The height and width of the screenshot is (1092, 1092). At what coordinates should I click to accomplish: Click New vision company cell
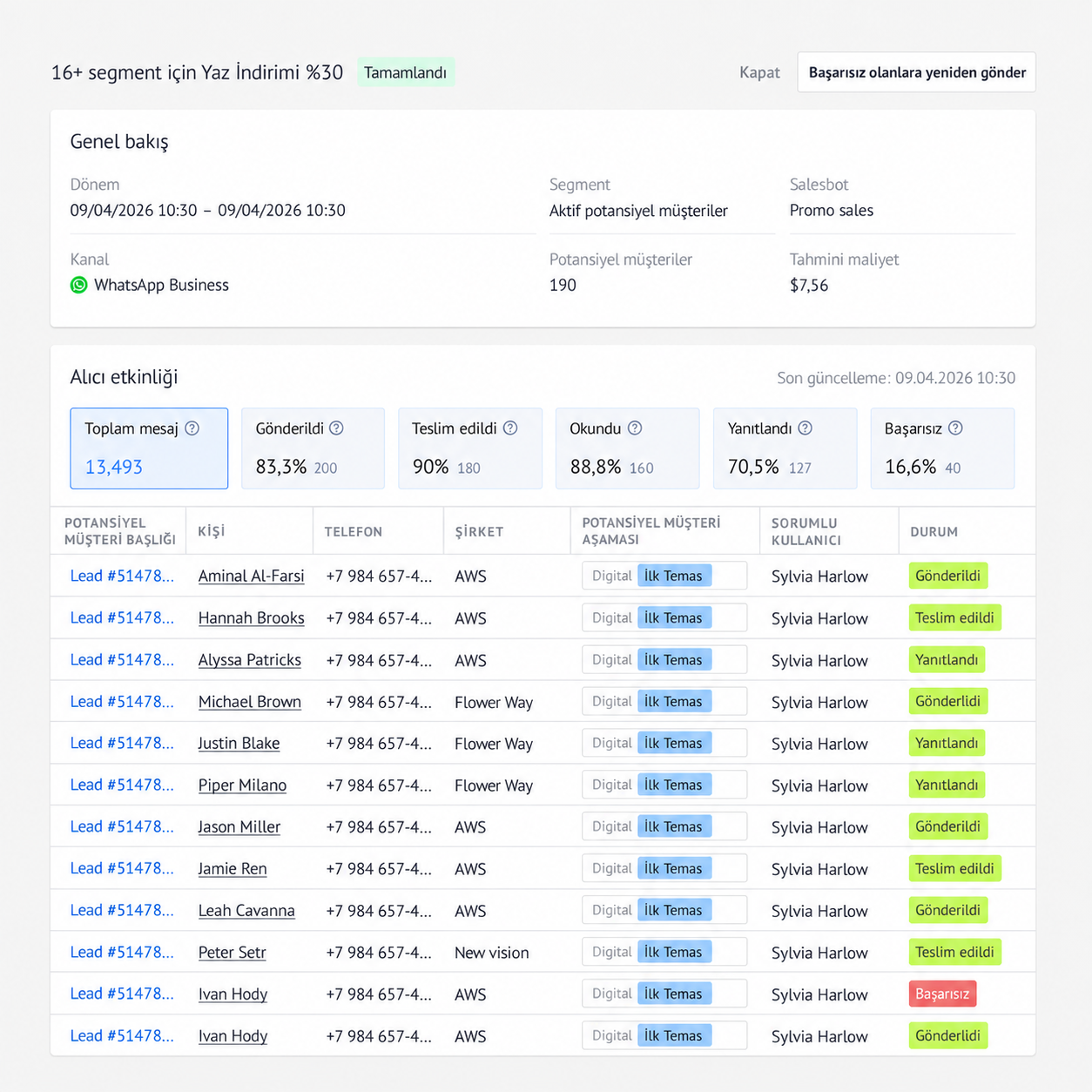492,953
